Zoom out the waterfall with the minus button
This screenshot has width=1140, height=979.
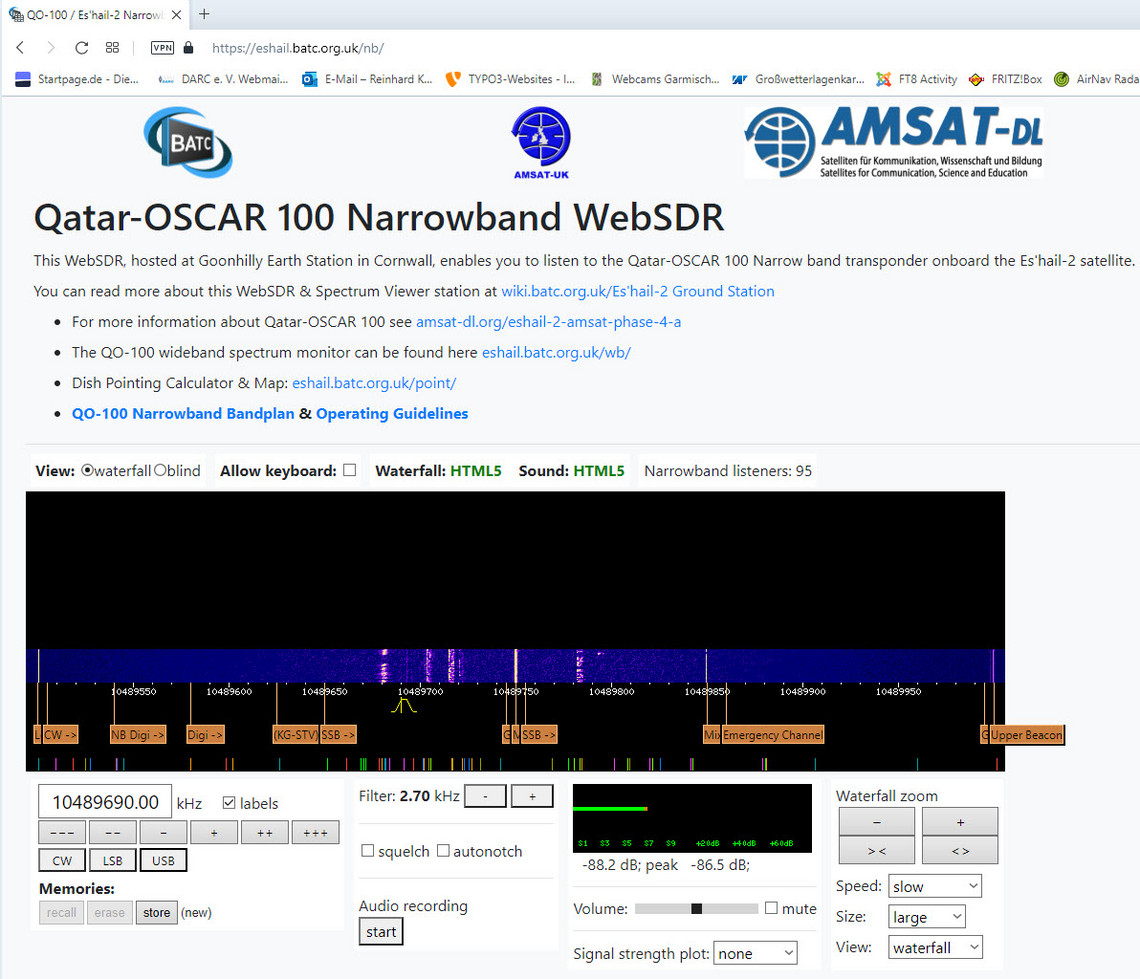click(877, 822)
